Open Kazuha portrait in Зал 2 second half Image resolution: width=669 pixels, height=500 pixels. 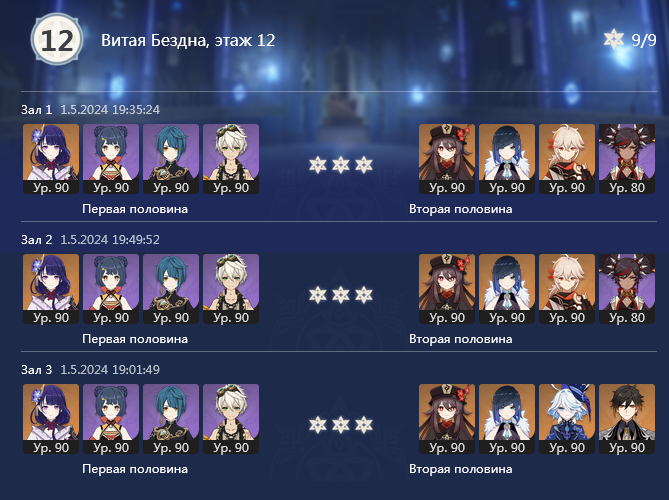567,289
